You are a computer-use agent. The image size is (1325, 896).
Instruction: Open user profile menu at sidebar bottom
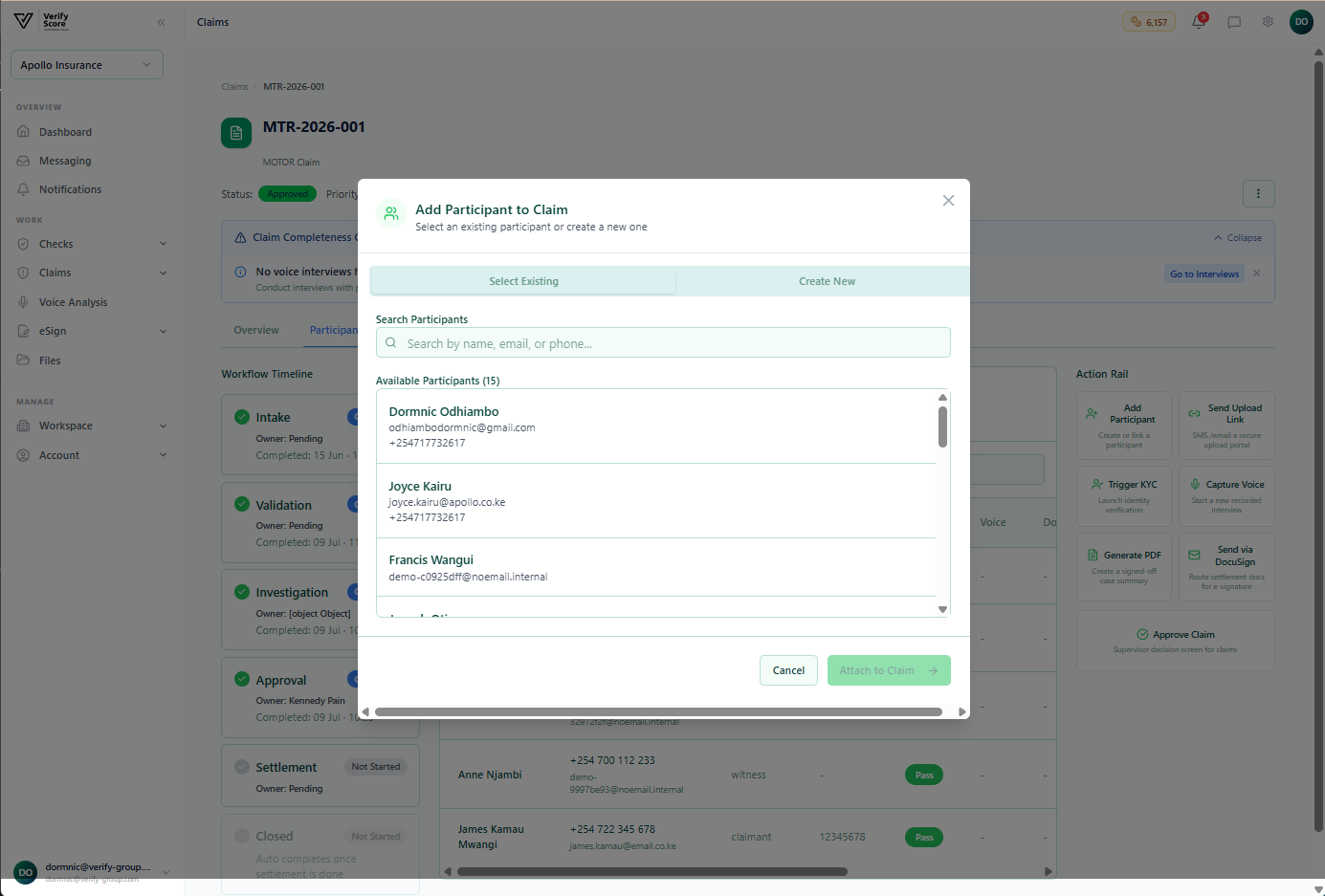92,872
